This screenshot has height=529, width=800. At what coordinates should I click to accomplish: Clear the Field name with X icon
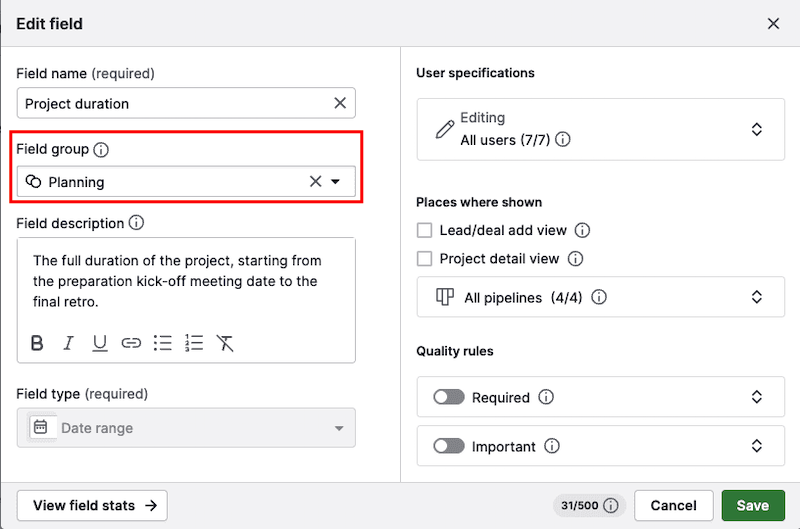click(x=340, y=103)
